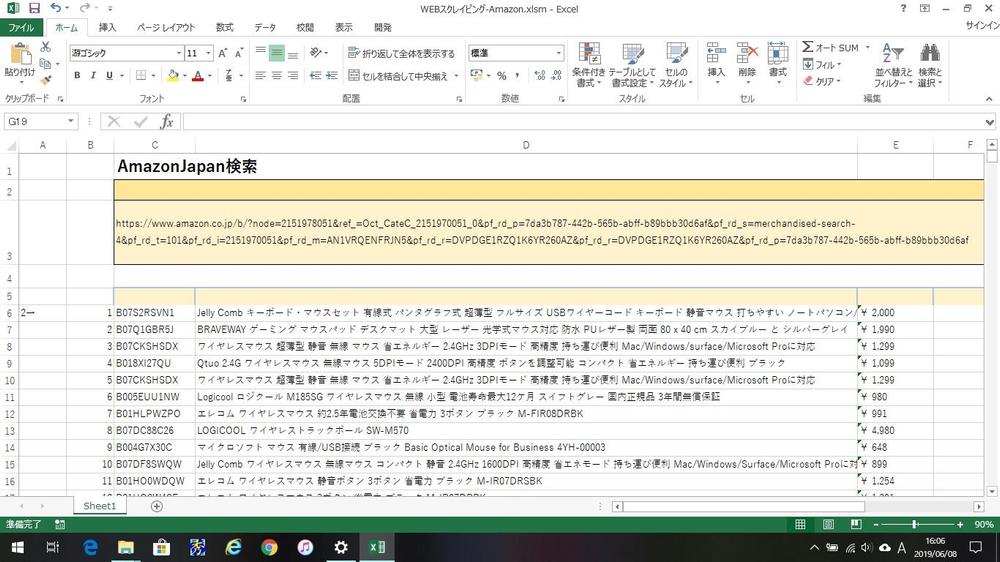Increase indent
This screenshot has width=1000, height=562.
click(332, 75)
